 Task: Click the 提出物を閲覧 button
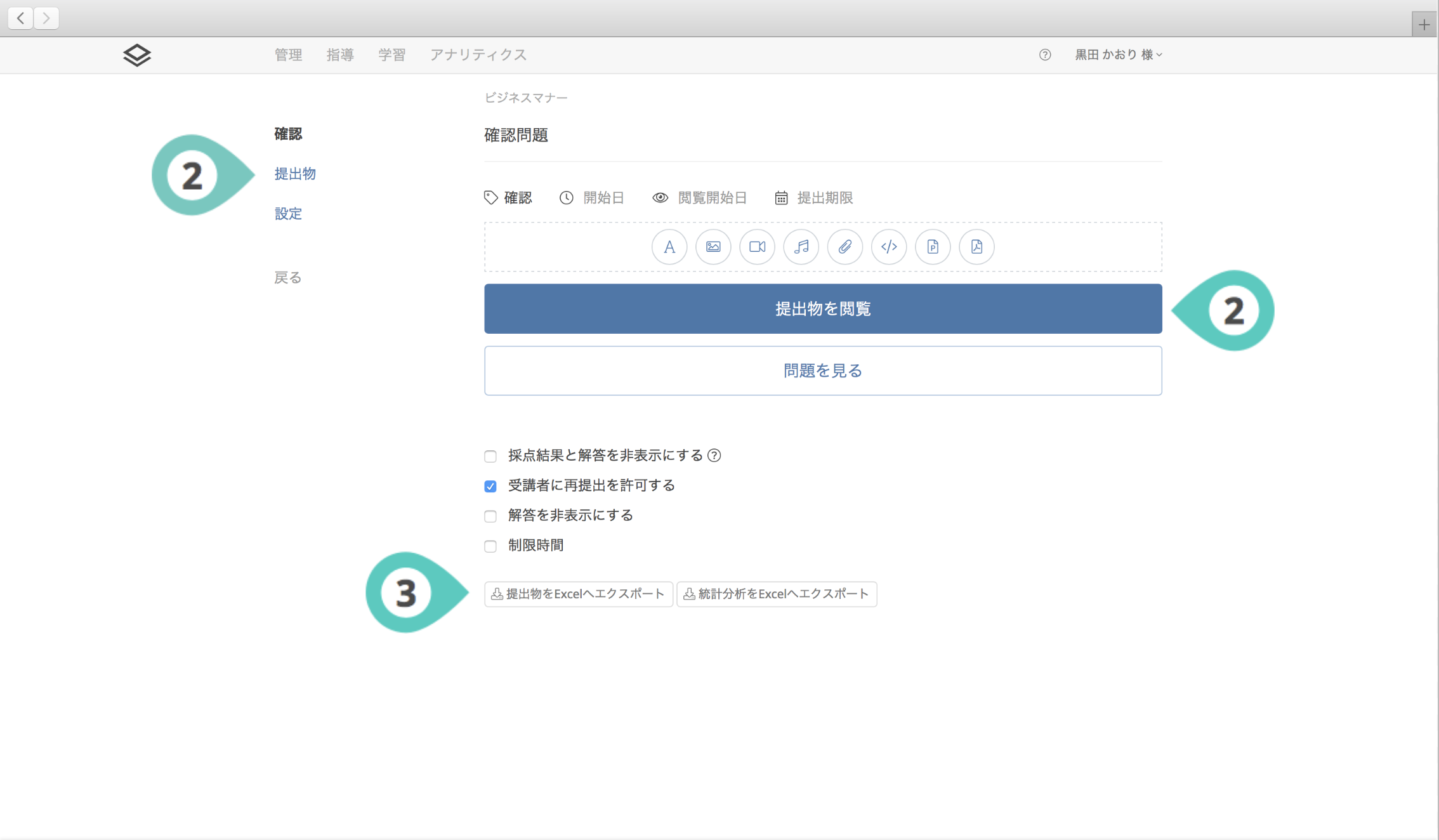[822, 309]
